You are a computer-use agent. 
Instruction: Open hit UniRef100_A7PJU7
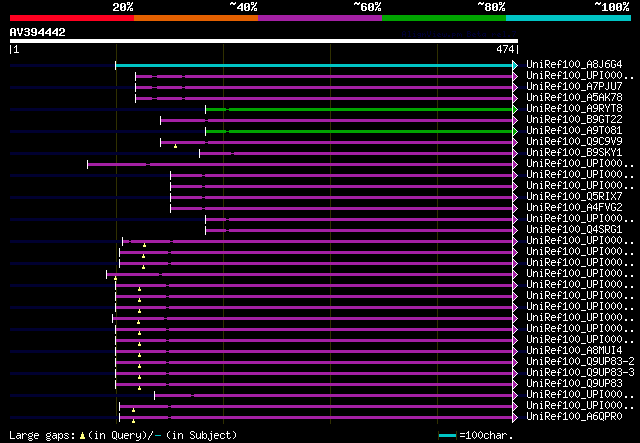tap(574, 87)
